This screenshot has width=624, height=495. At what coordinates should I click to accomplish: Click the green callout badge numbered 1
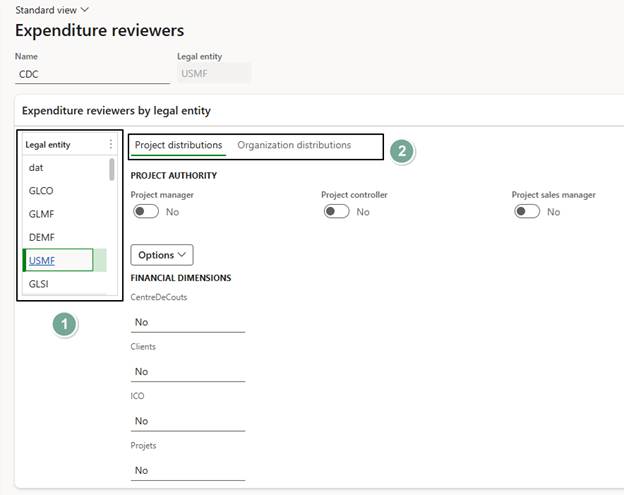(x=65, y=324)
